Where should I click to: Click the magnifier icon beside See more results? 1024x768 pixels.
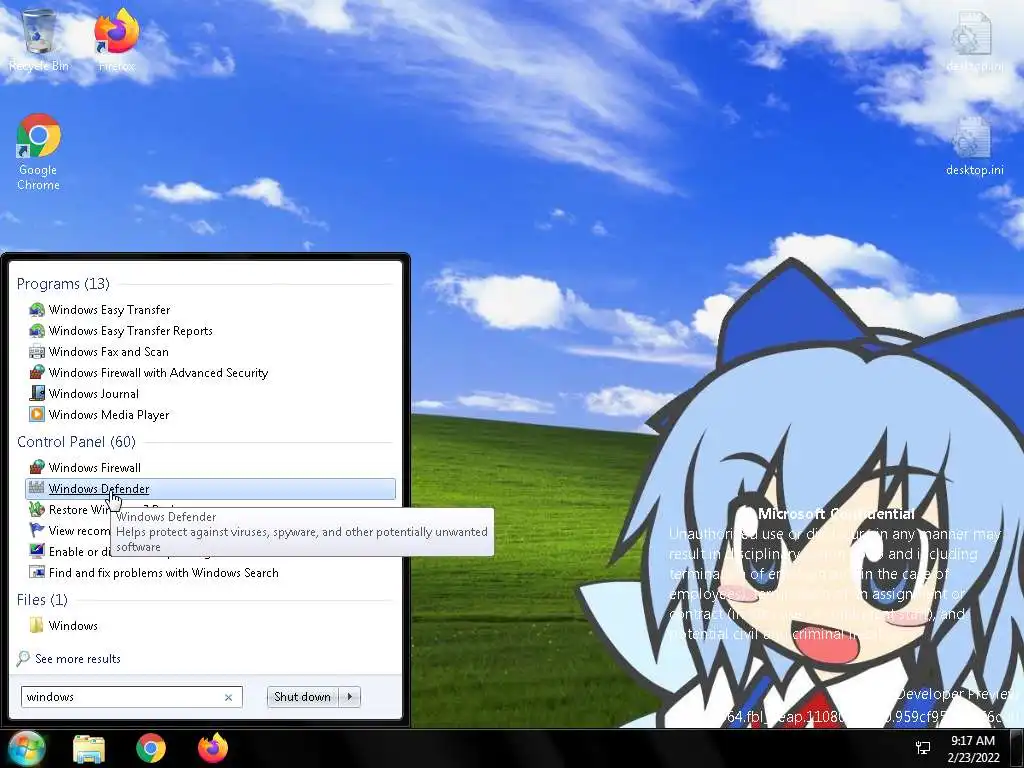[23, 658]
